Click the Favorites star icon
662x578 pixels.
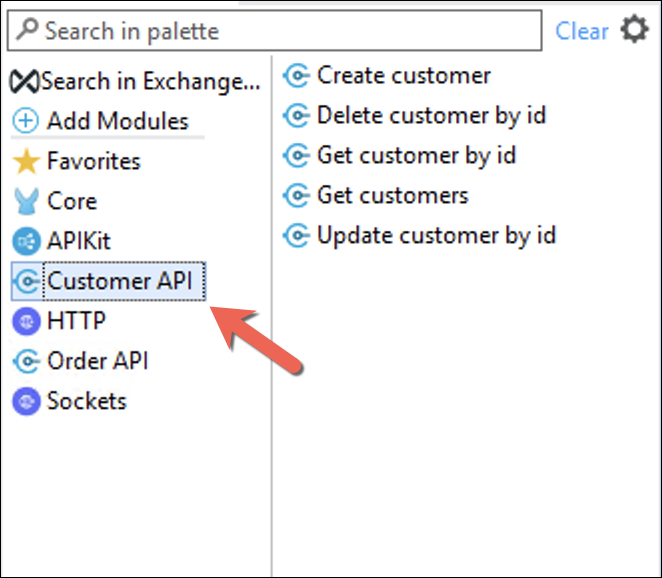26,161
